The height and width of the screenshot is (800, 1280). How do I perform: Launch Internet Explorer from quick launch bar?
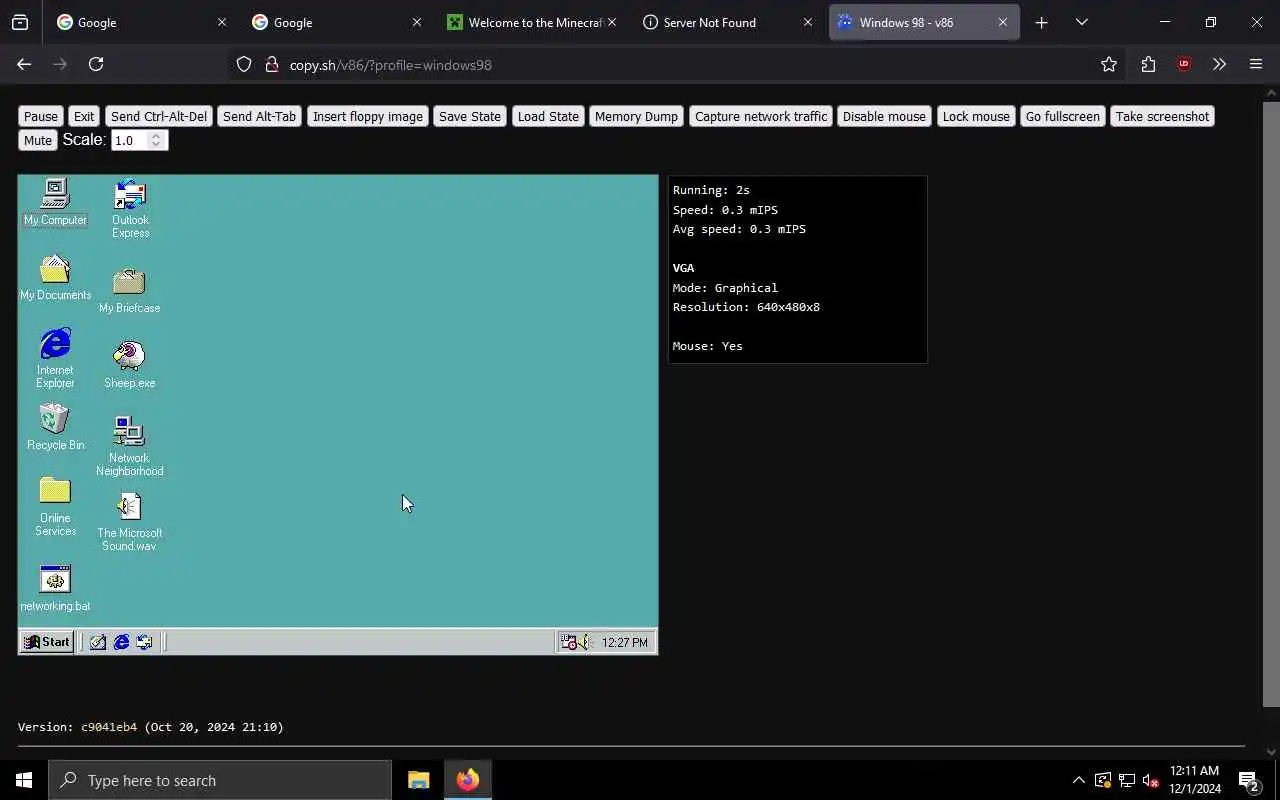click(x=121, y=642)
